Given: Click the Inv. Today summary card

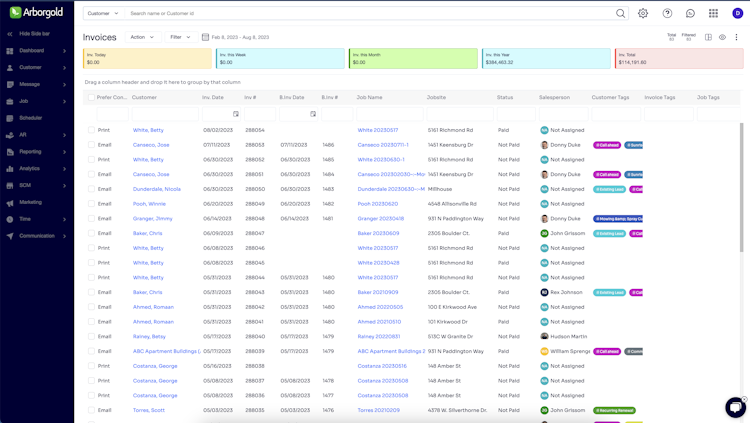Looking at the screenshot, I should point(147,58).
